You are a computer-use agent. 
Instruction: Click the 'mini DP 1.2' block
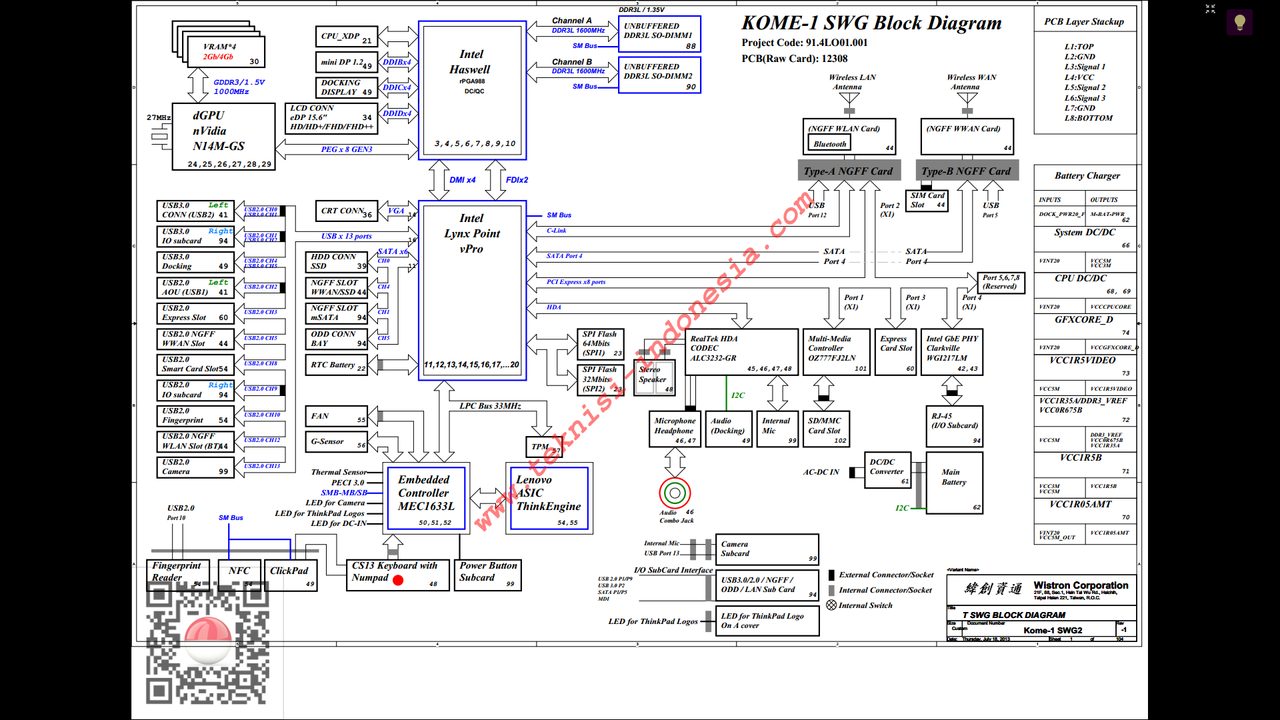(x=346, y=62)
